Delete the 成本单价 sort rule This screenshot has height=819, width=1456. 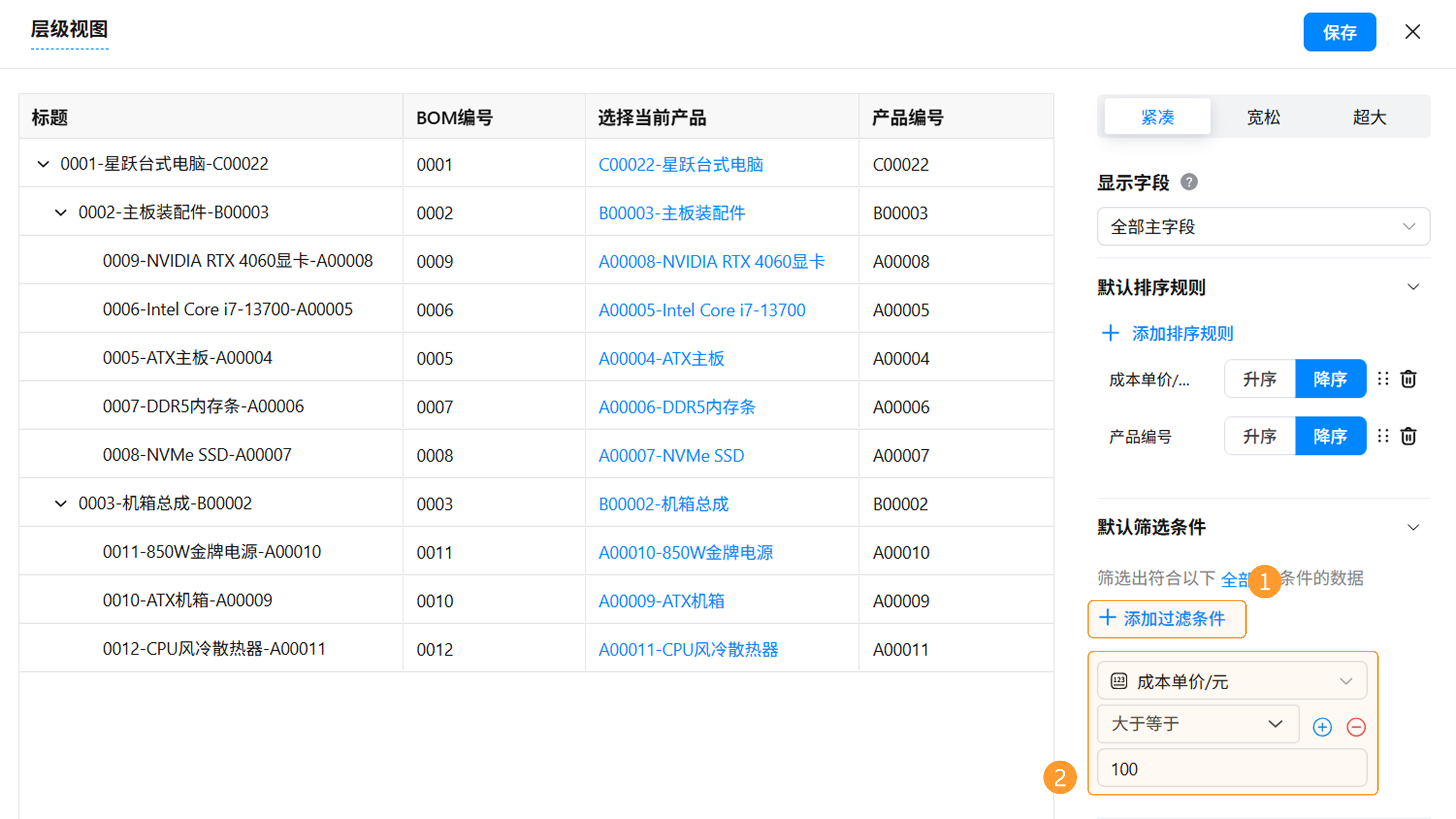coord(1408,379)
